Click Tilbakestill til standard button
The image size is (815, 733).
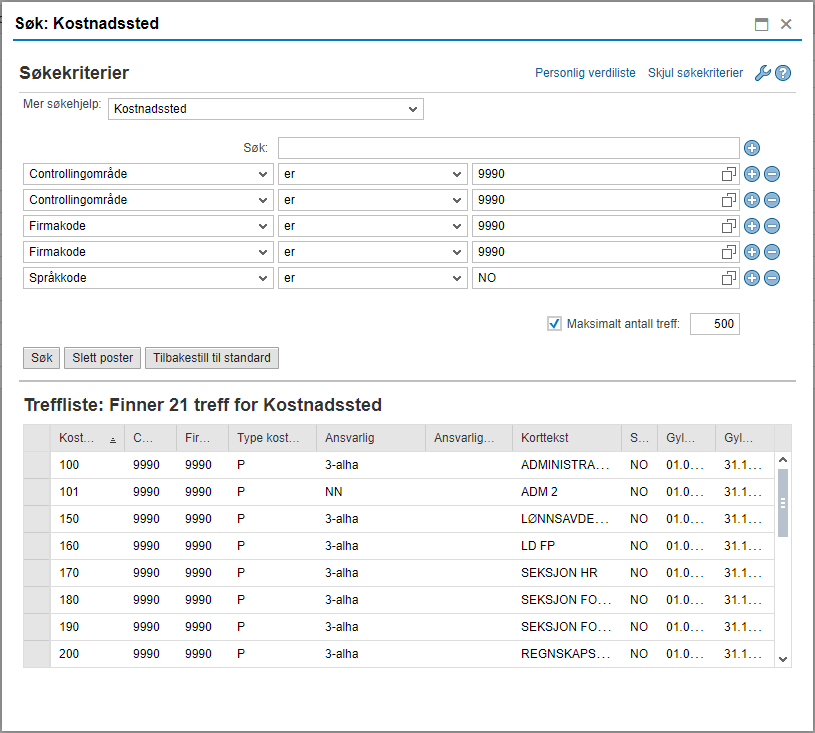212,358
